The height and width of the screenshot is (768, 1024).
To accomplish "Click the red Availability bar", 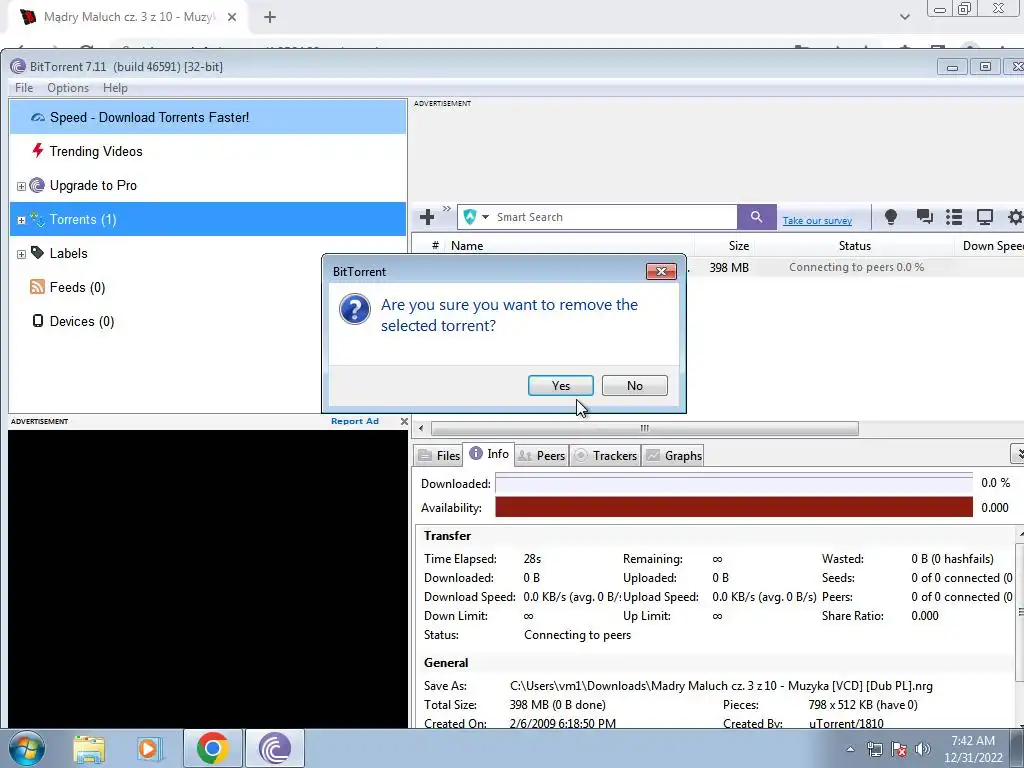I will point(733,507).
